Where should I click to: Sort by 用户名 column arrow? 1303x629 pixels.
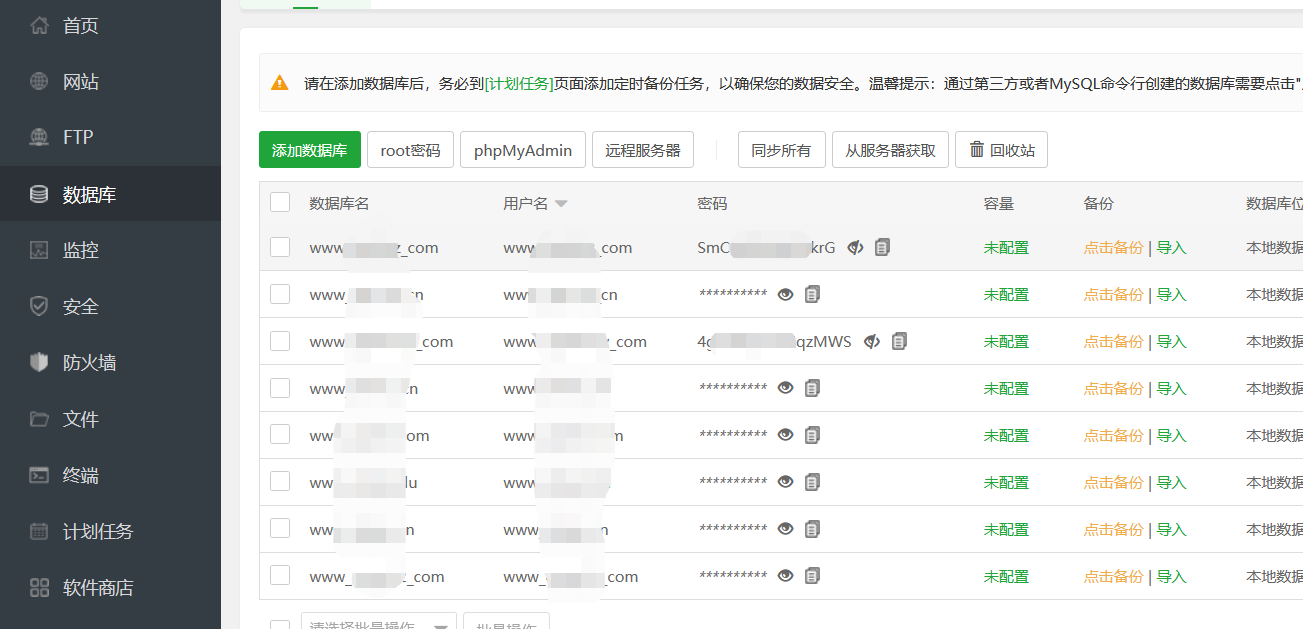tap(561, 204)
